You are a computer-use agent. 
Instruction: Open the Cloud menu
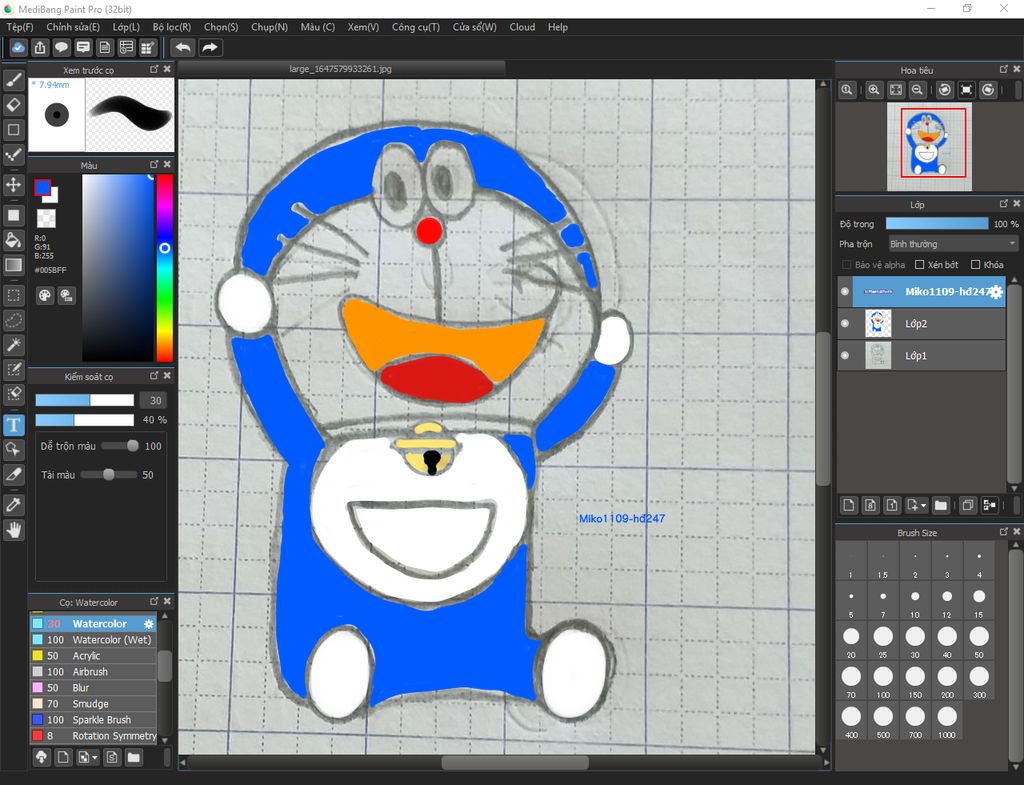pos(522,27)
